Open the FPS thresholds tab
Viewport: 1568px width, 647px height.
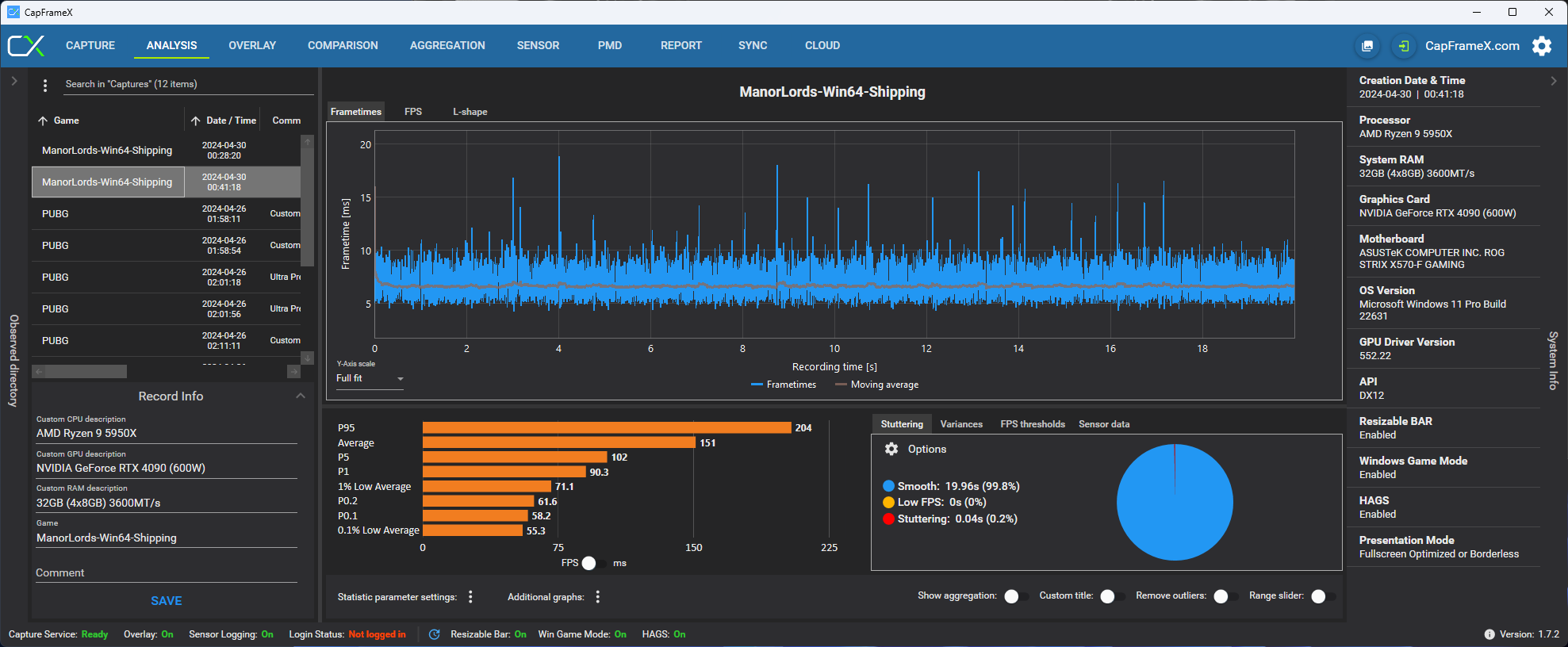[x=1033, y=424]
